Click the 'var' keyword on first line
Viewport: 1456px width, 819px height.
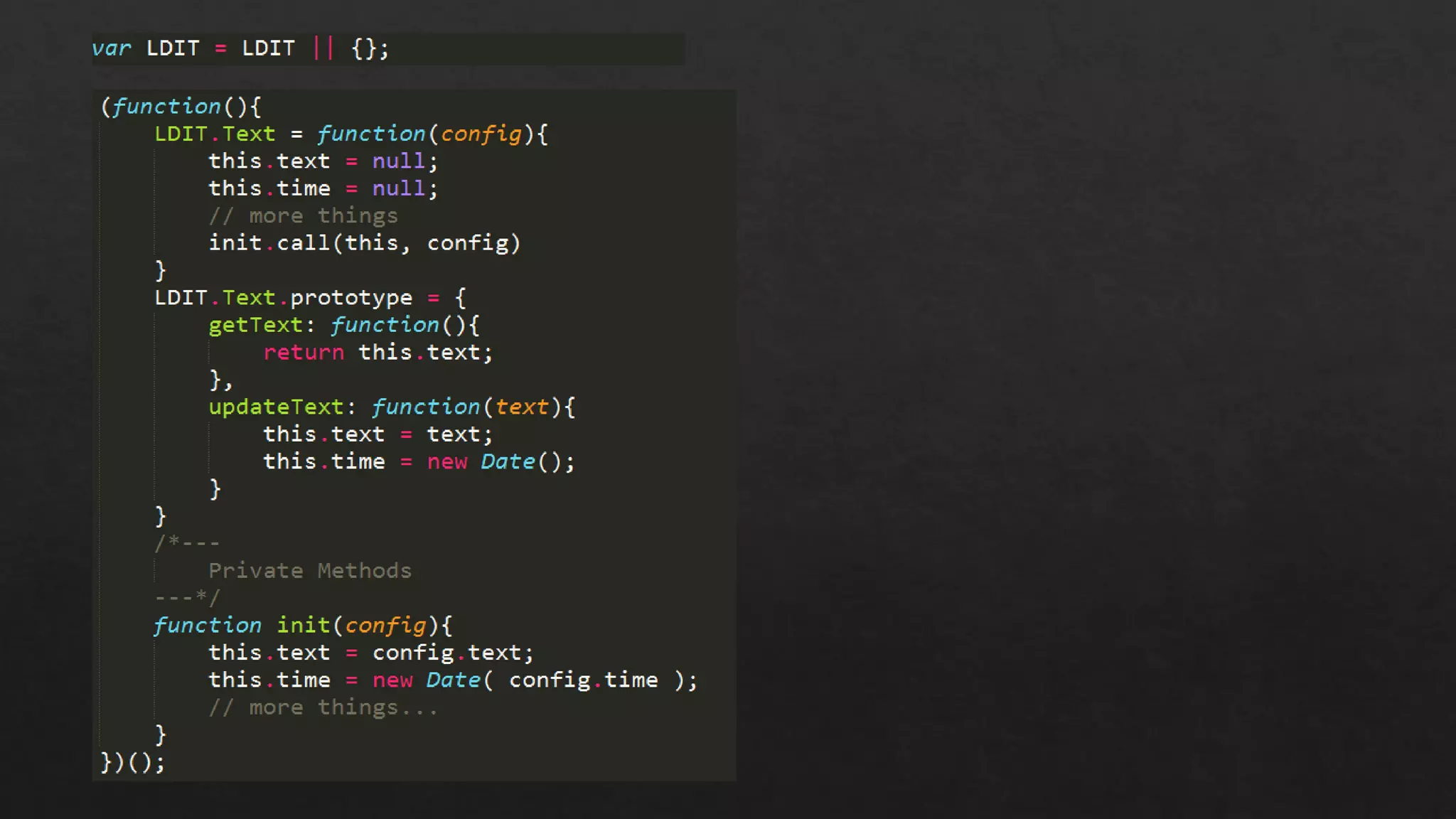click(x=112, y=48)
